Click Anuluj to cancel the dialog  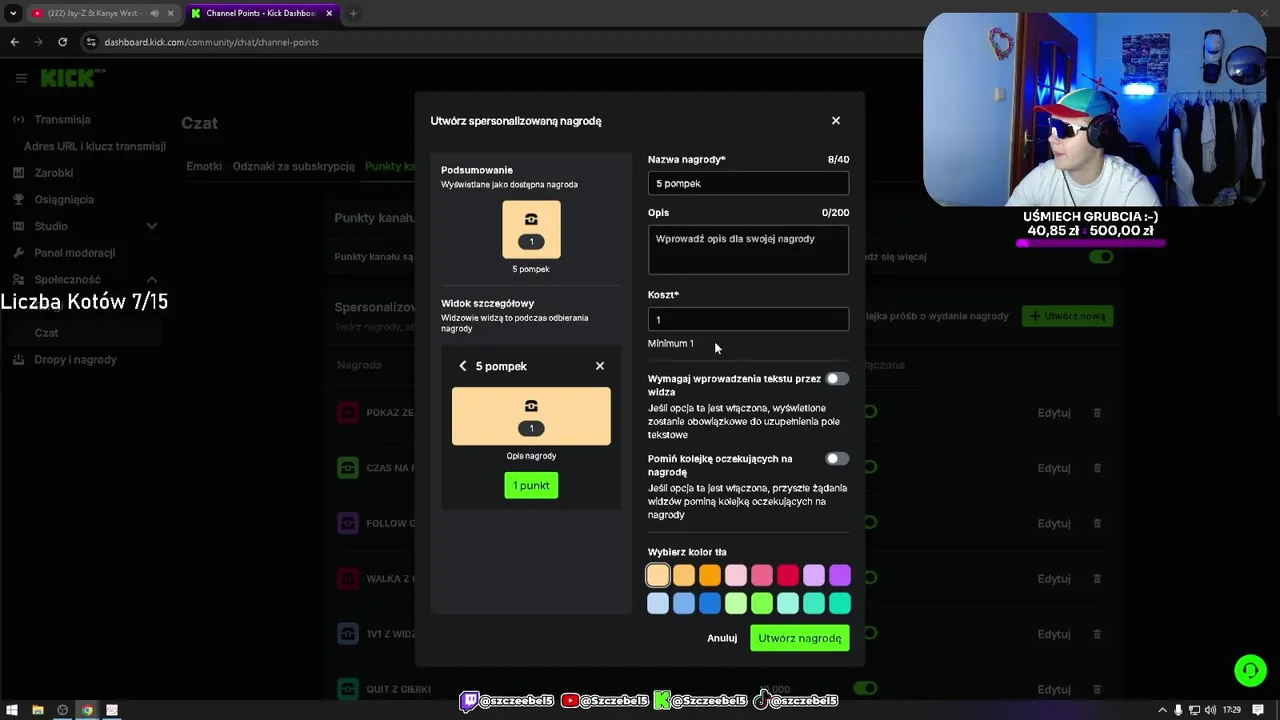coord(722,638)
